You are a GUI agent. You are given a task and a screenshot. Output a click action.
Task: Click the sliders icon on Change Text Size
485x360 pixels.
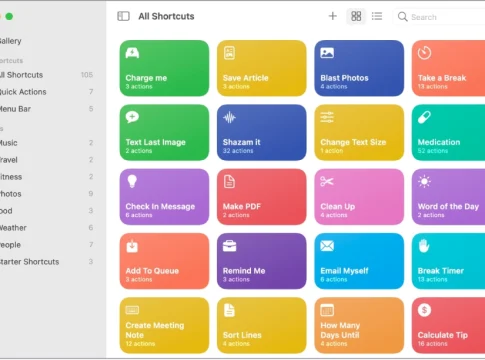coord(327,117)
